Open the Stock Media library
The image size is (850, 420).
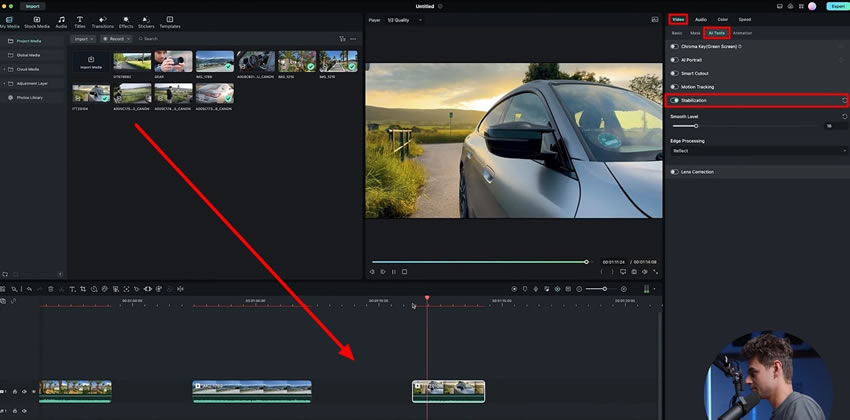click(x=37, y=22)
